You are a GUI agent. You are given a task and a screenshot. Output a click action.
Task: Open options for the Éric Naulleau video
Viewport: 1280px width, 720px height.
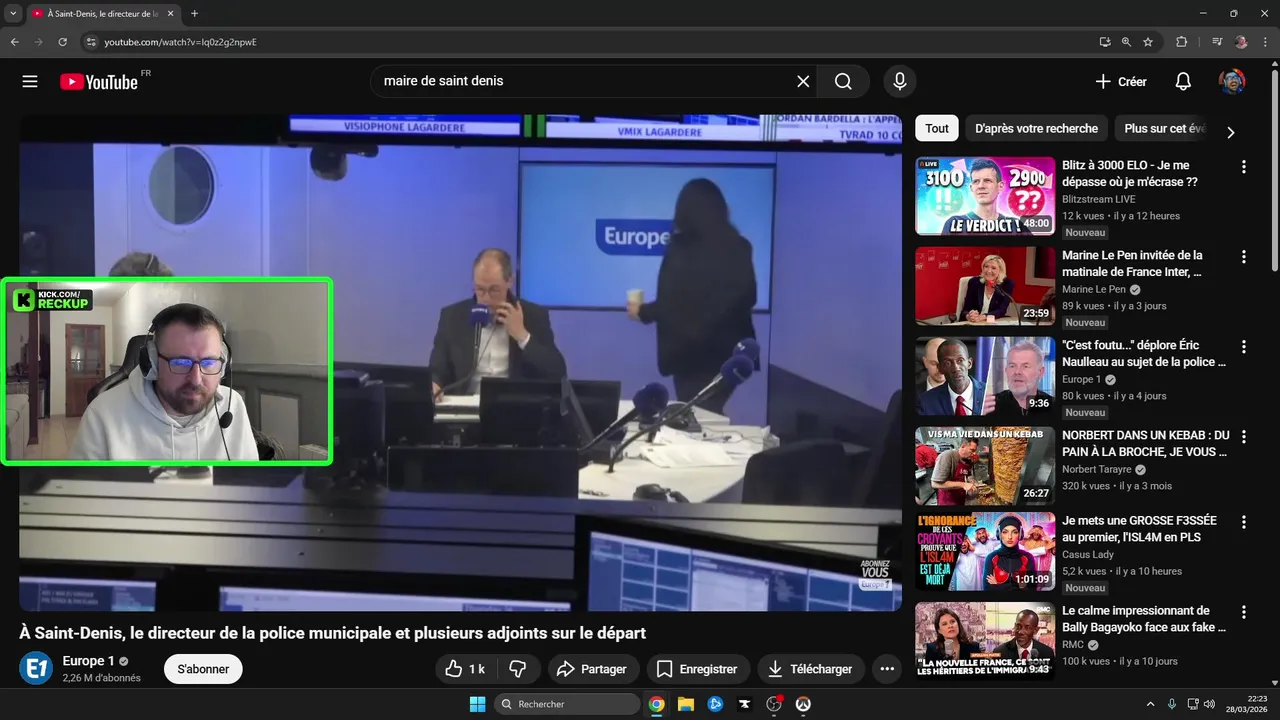[1244, 347]
